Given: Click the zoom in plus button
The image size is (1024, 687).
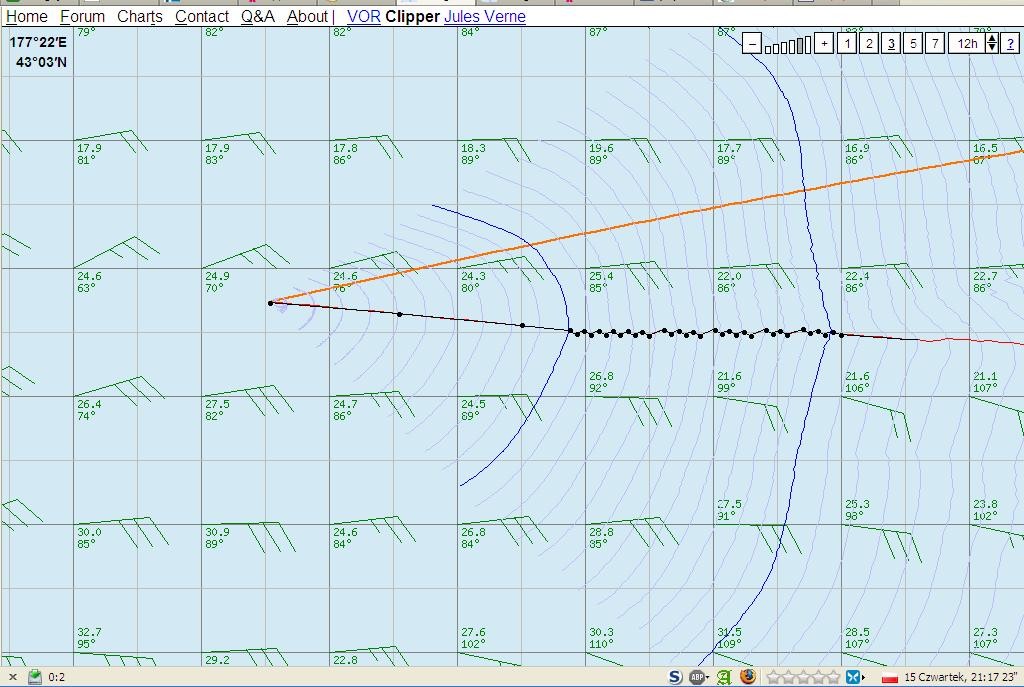Looking at the screenshot, I should point(824,43).
